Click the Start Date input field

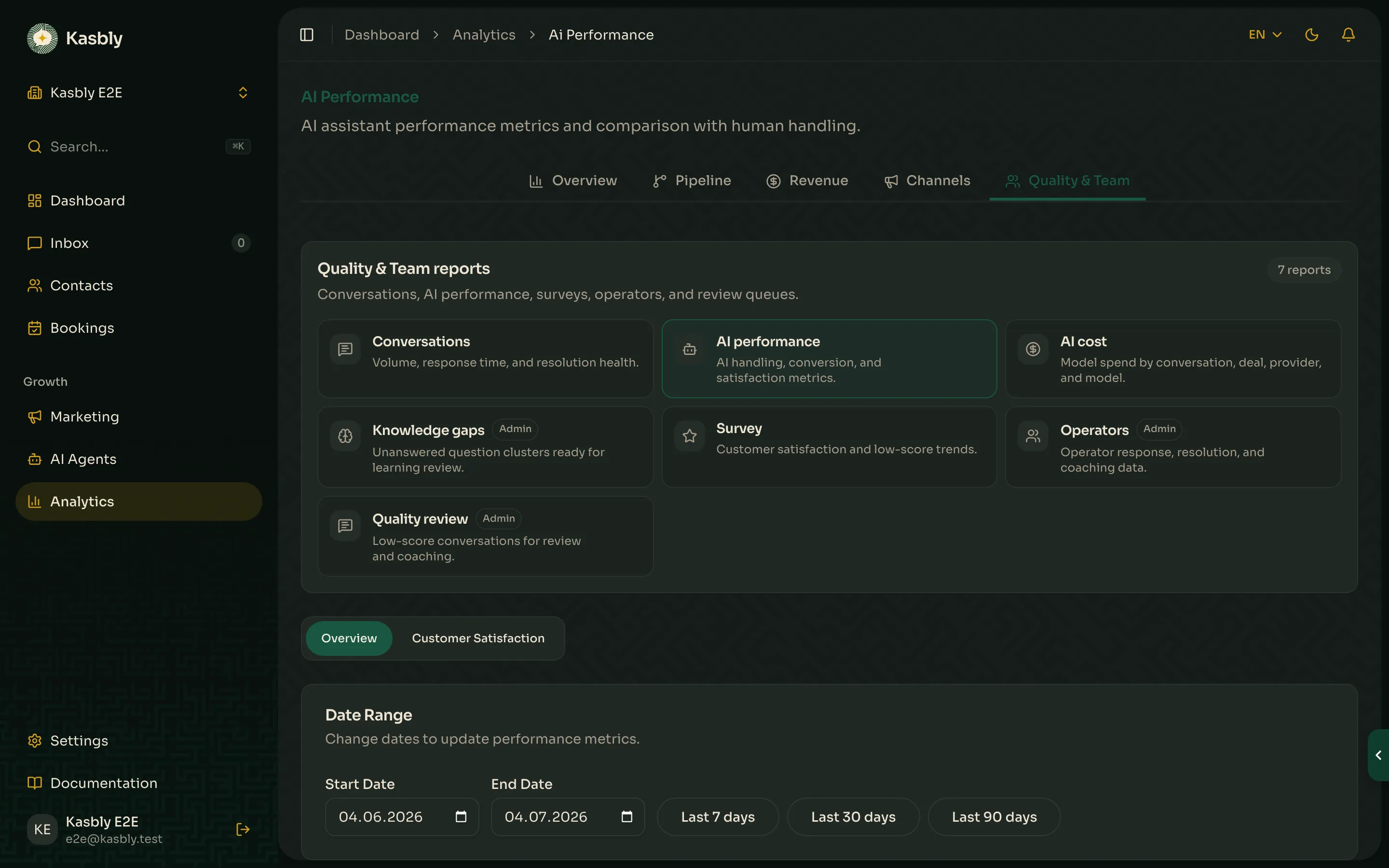coord(402,817)
